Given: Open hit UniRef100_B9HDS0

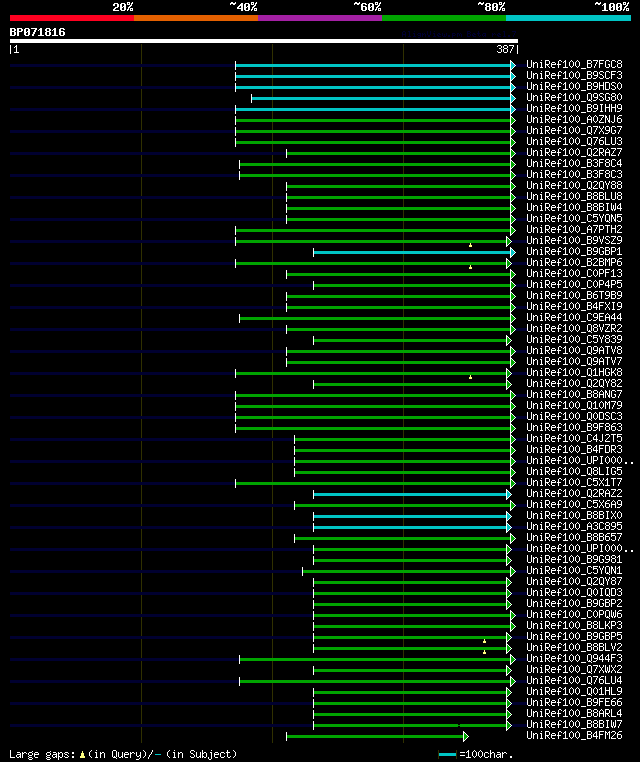Looking at the screenshot, I should [574, 87].
